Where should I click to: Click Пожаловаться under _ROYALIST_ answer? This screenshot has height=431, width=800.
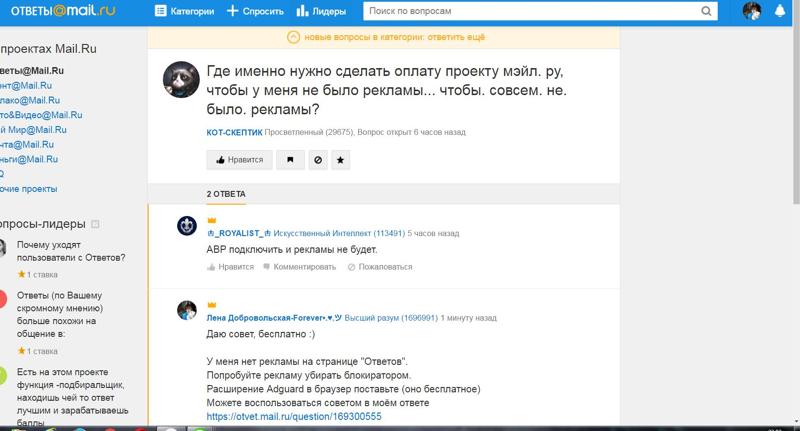[380, 267]
